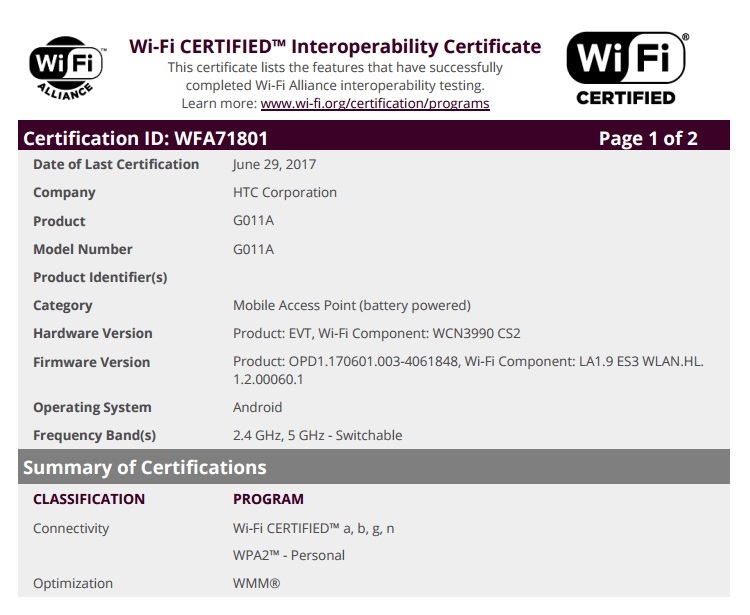Select the WMM program entry
The height and width of the screenshot is (615, 750).
click(x=256, y=583)
